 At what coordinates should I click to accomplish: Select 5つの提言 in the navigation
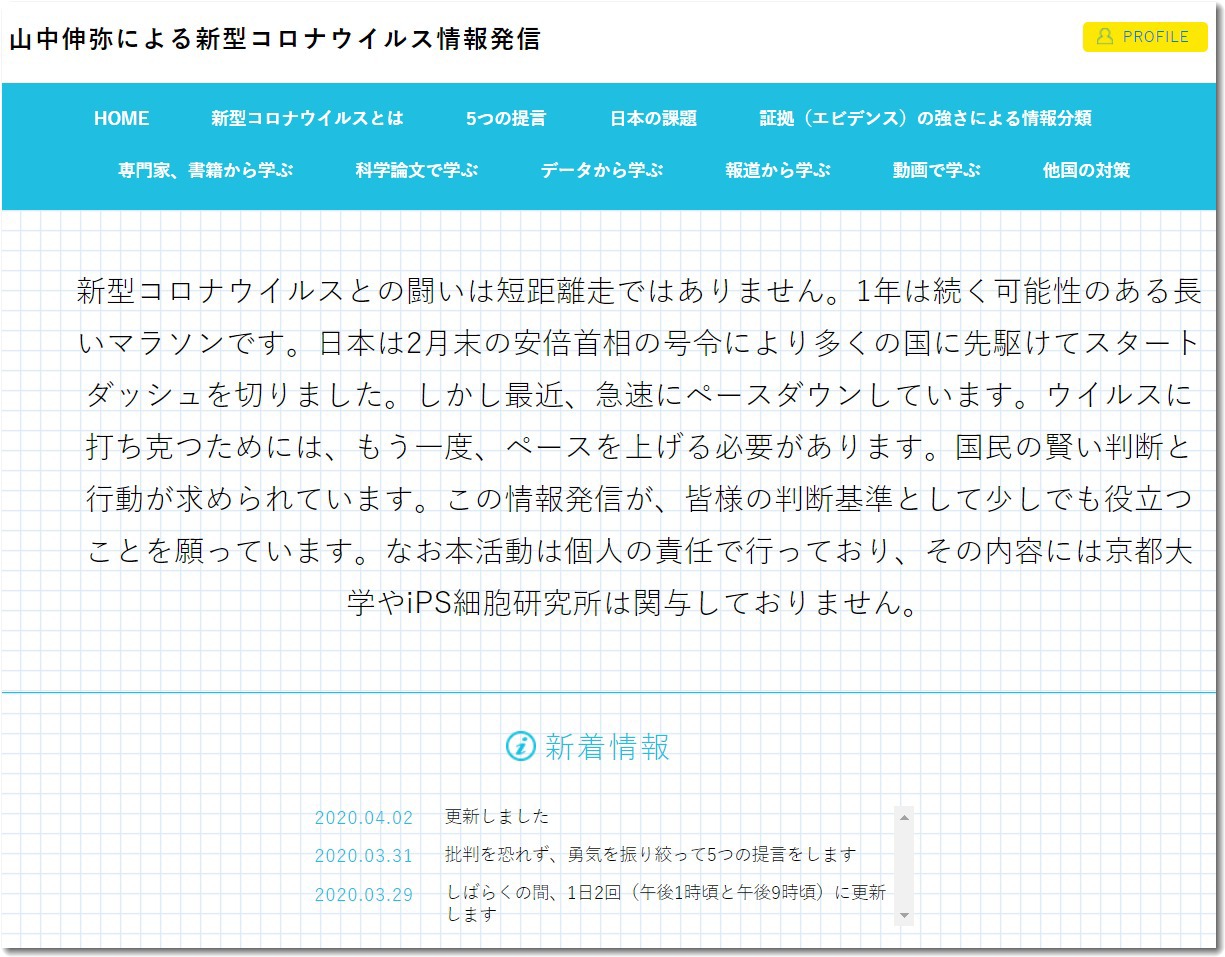506,118
